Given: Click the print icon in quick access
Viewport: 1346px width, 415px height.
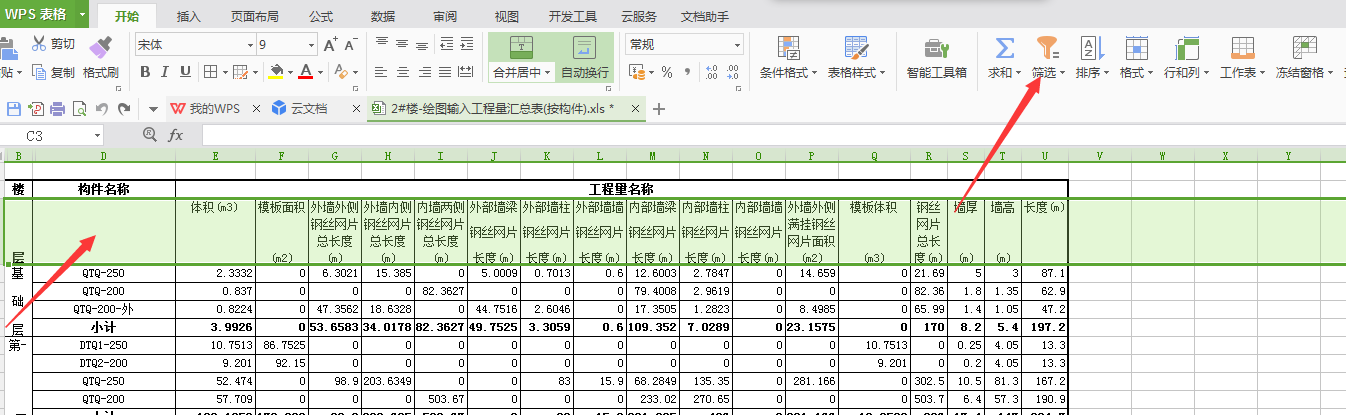Looking at the screenshot, I should pos(57,108).
